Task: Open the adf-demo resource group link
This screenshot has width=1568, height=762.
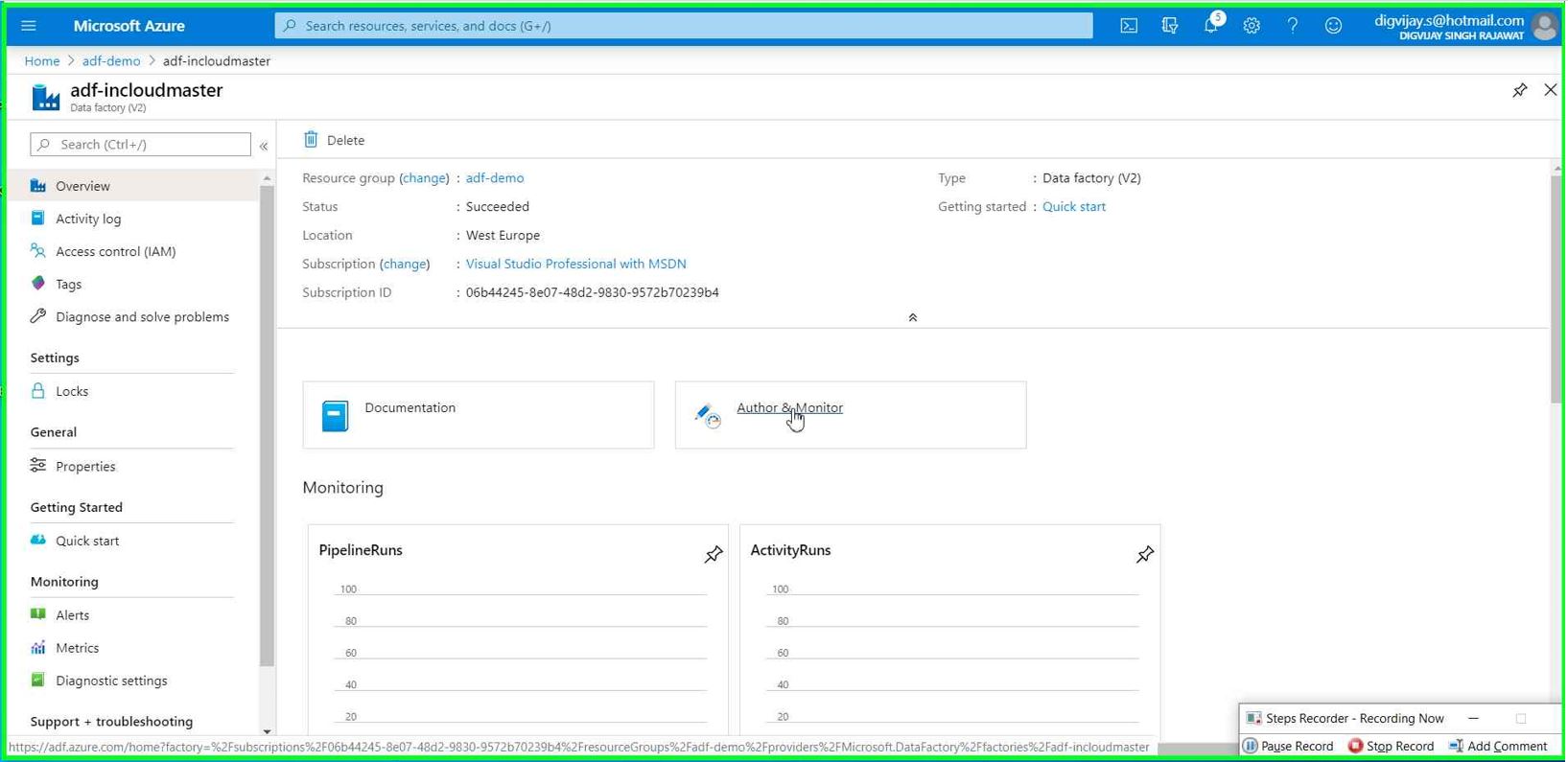Action: (x=495, y=178)
